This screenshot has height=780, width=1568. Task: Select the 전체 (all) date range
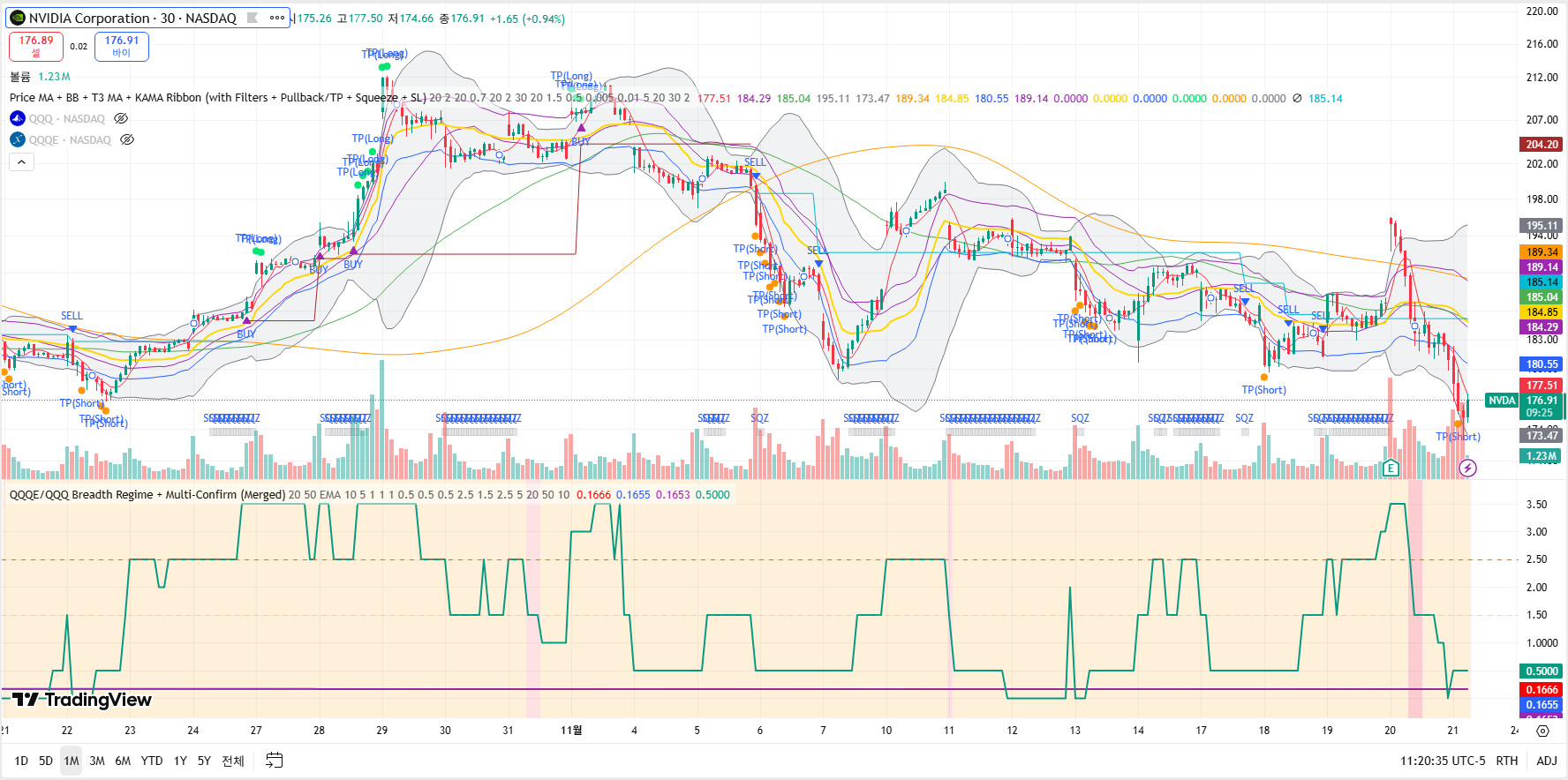pyautogui.click(x=233, y=761)
